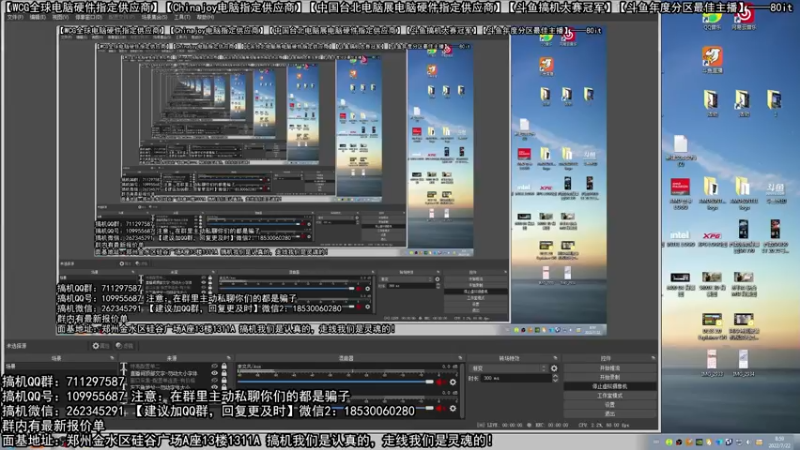Select 斗鱼 logo desktop icon
Image resolution: width=800 pixels, height=450 pixels.
pyautogui.click(x=776, y=193)
